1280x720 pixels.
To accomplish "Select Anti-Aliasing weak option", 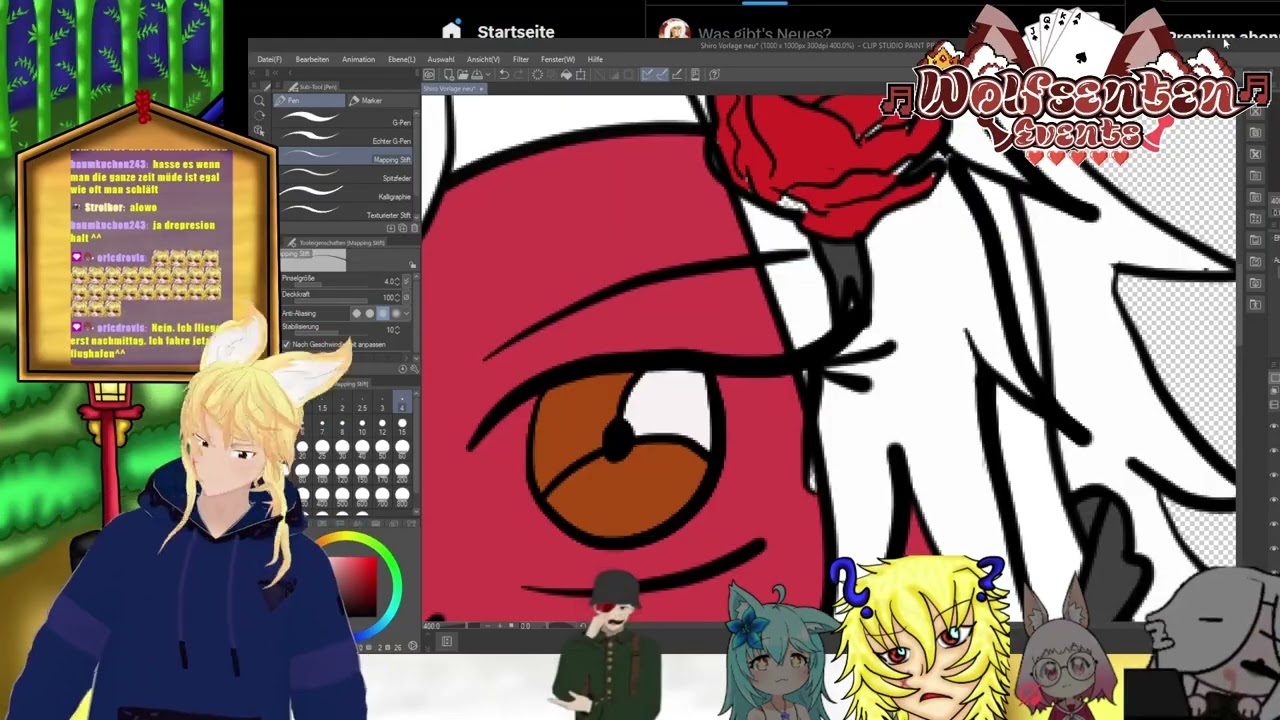I will [x=370, y=314].
